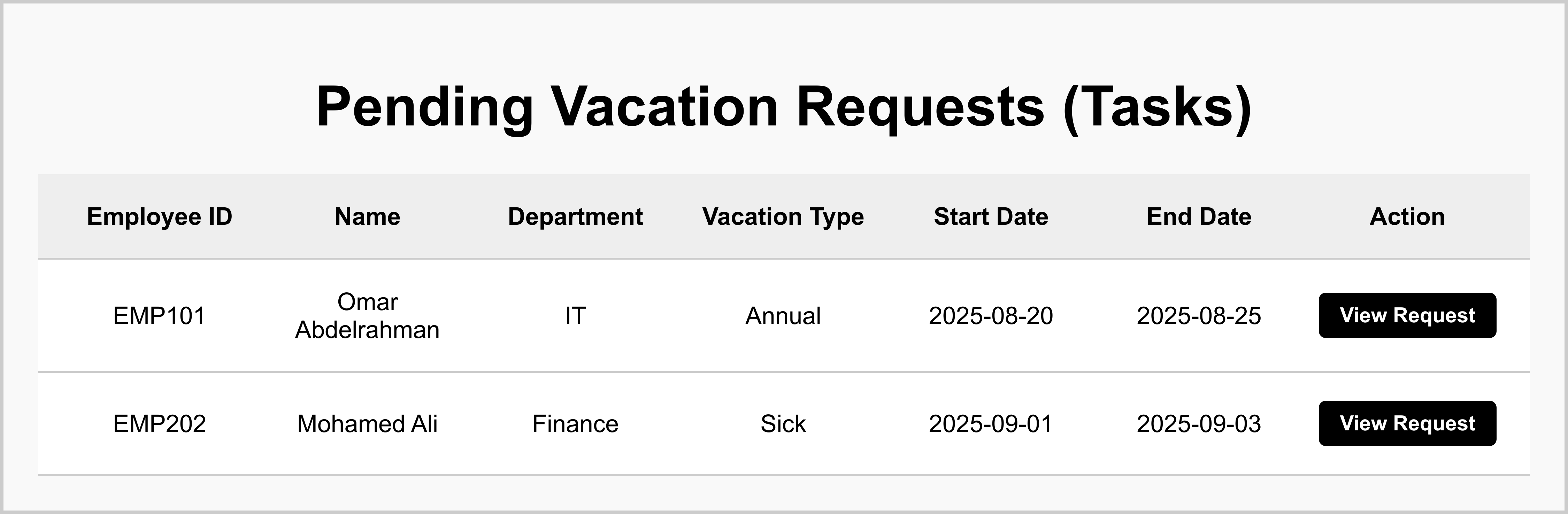Select the EMP101 employee ID cell
This screenshot has height=514, width=1568.
(160, 316)
